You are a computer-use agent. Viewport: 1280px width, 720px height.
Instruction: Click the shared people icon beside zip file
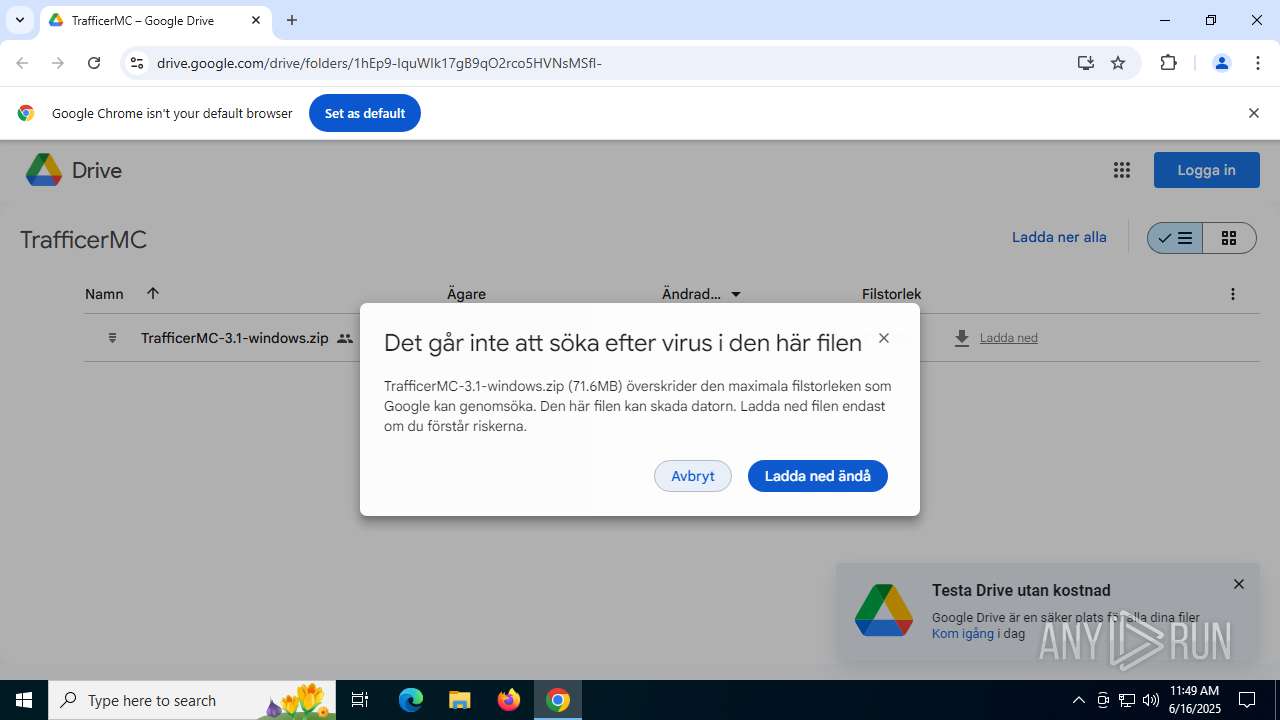[345, 338]
